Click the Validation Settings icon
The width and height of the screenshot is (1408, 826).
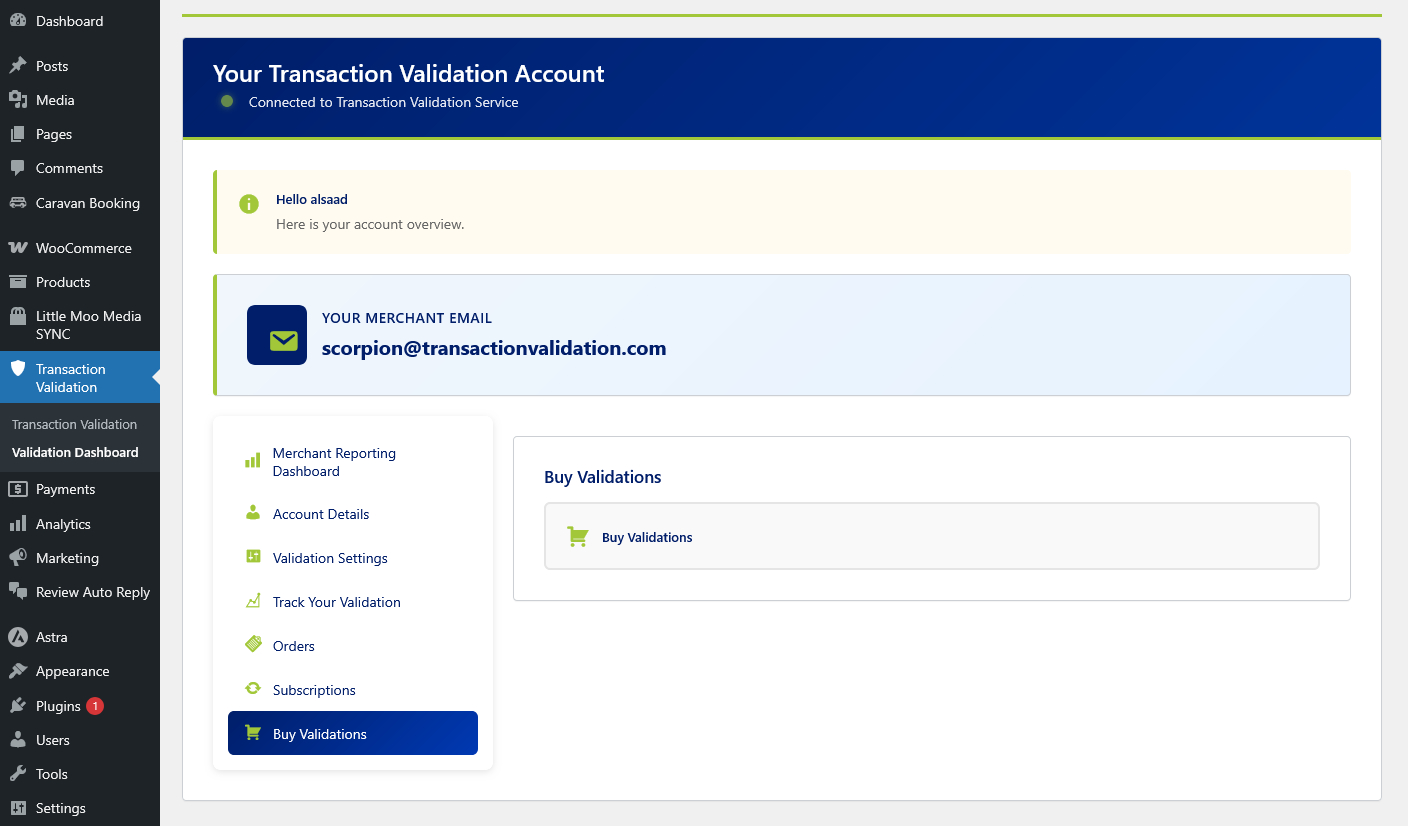pyautogui.click(x=253, y=557)
